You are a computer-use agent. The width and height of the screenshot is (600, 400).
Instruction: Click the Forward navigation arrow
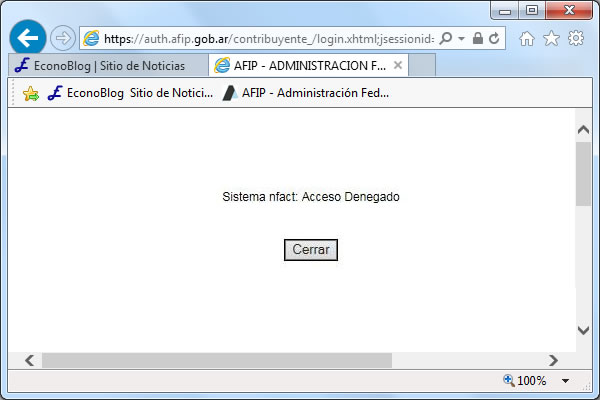point(62,38)
